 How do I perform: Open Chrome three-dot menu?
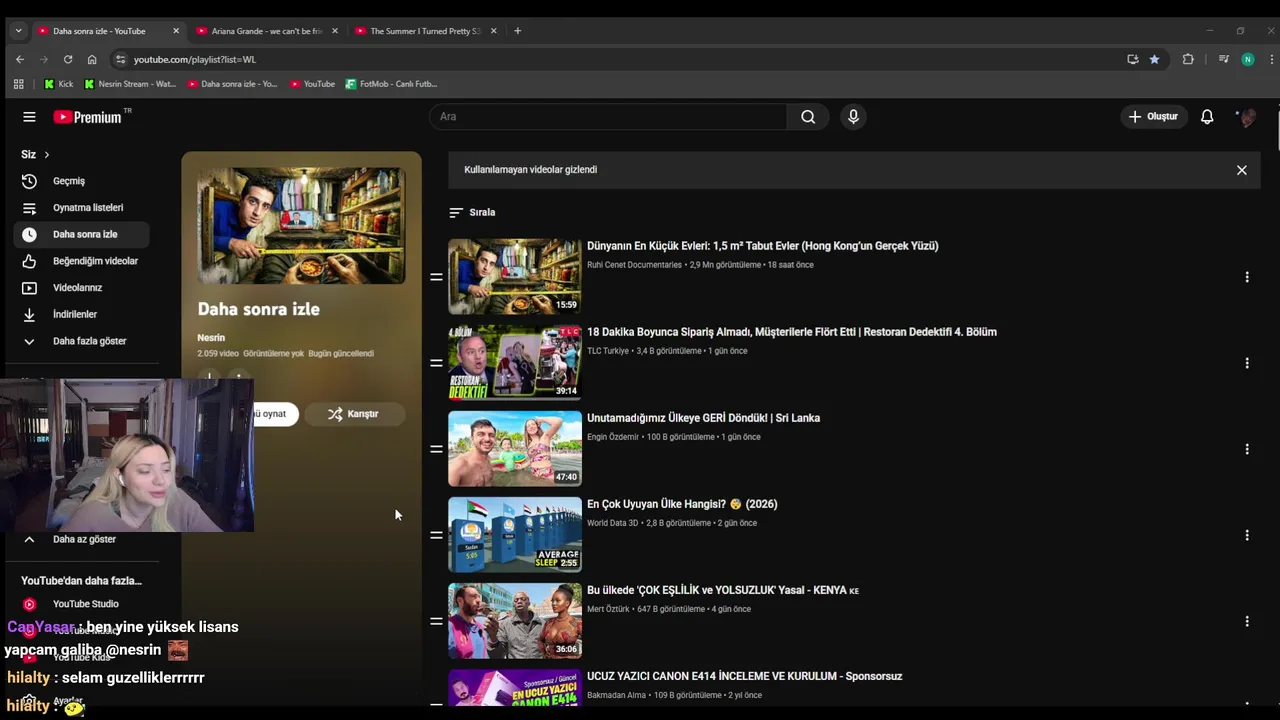(x=1272, y=59)
